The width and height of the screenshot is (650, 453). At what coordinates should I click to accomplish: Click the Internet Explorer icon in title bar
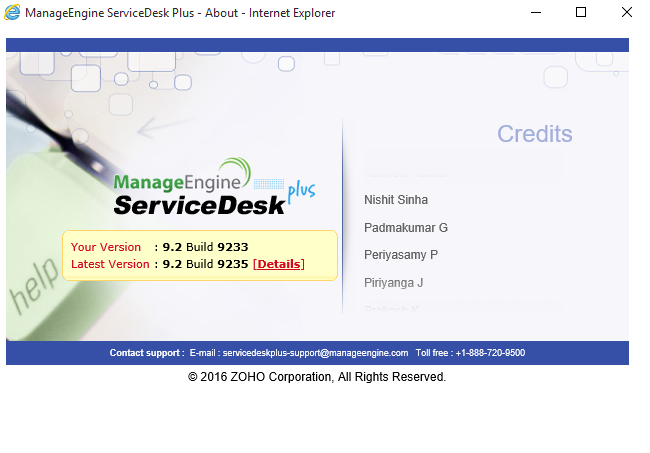click(x=12, y=12)
